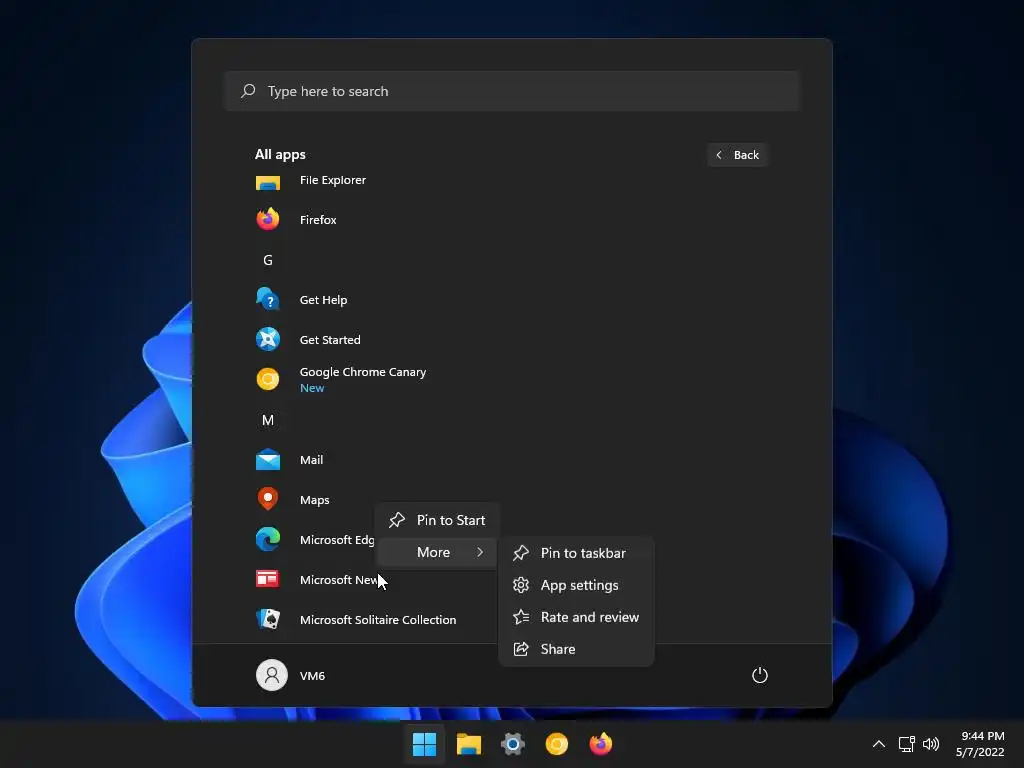Open the clock and date in the taskbar
Image resolution: width=1024 pixels, height=768 pixels.
coord(981,744)
